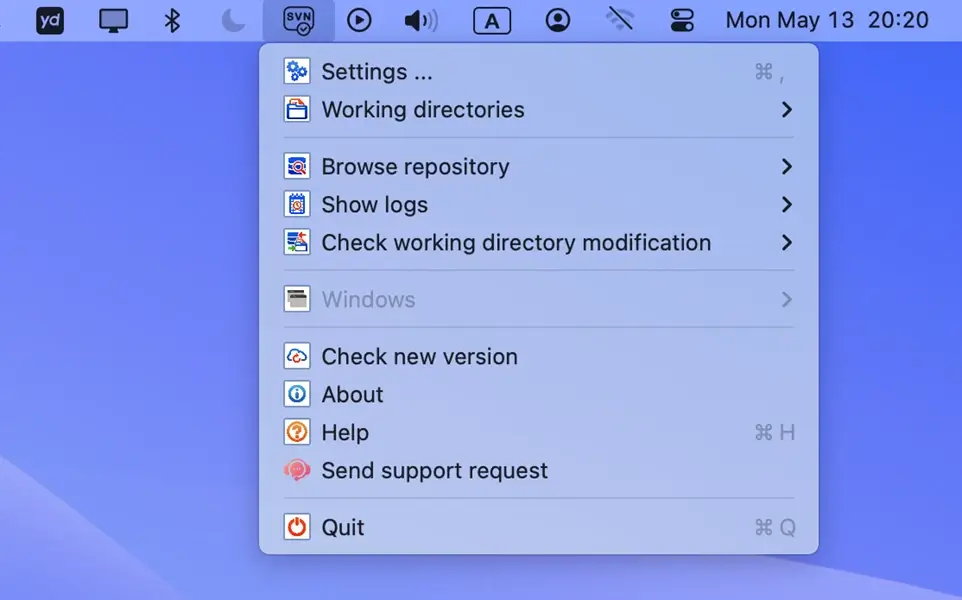Open Settings ... menu entry
This screenshot has width=962, height=600.
point(539,72)
